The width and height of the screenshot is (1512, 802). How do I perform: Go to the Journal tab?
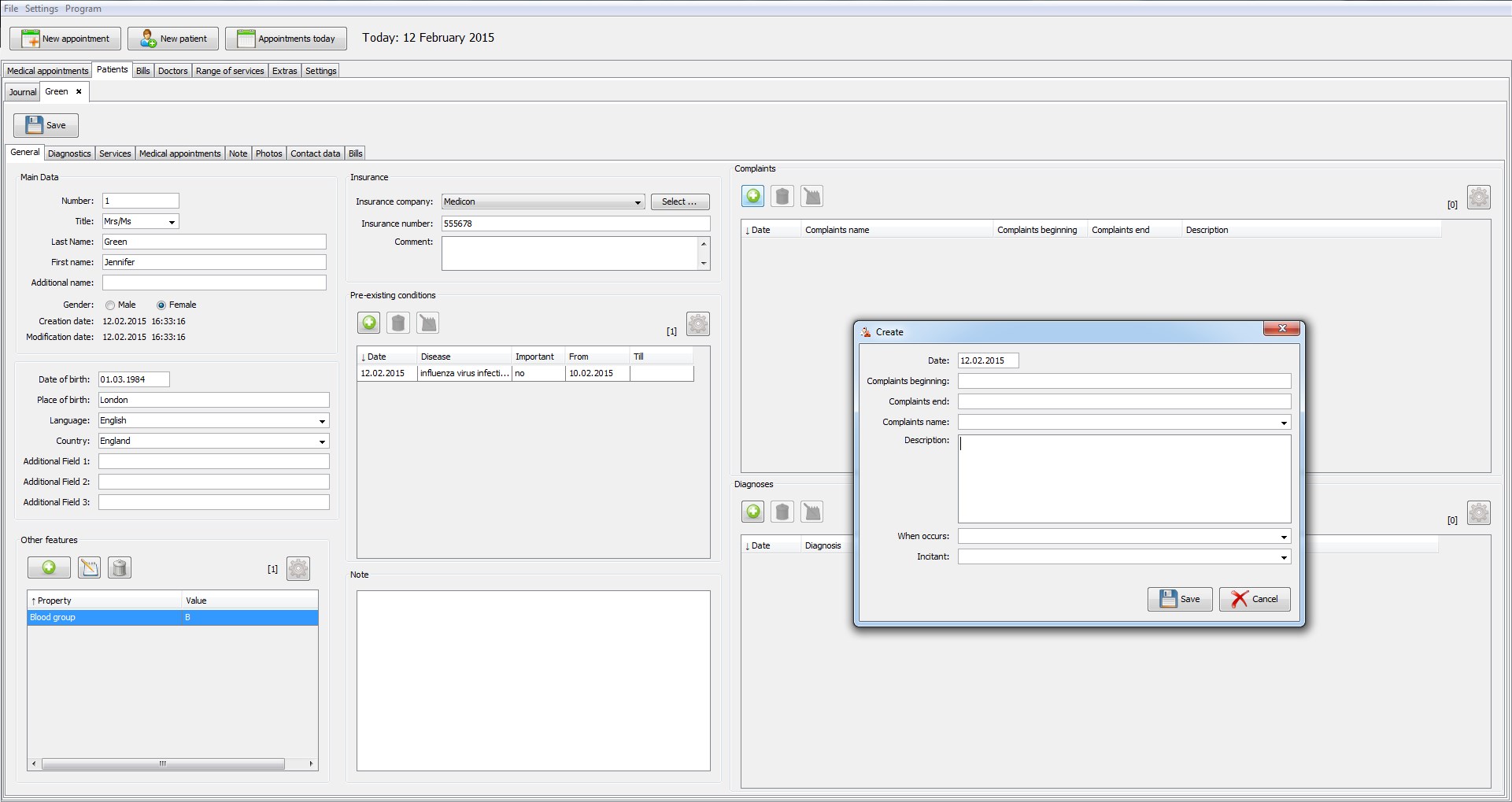coord(23,92)
